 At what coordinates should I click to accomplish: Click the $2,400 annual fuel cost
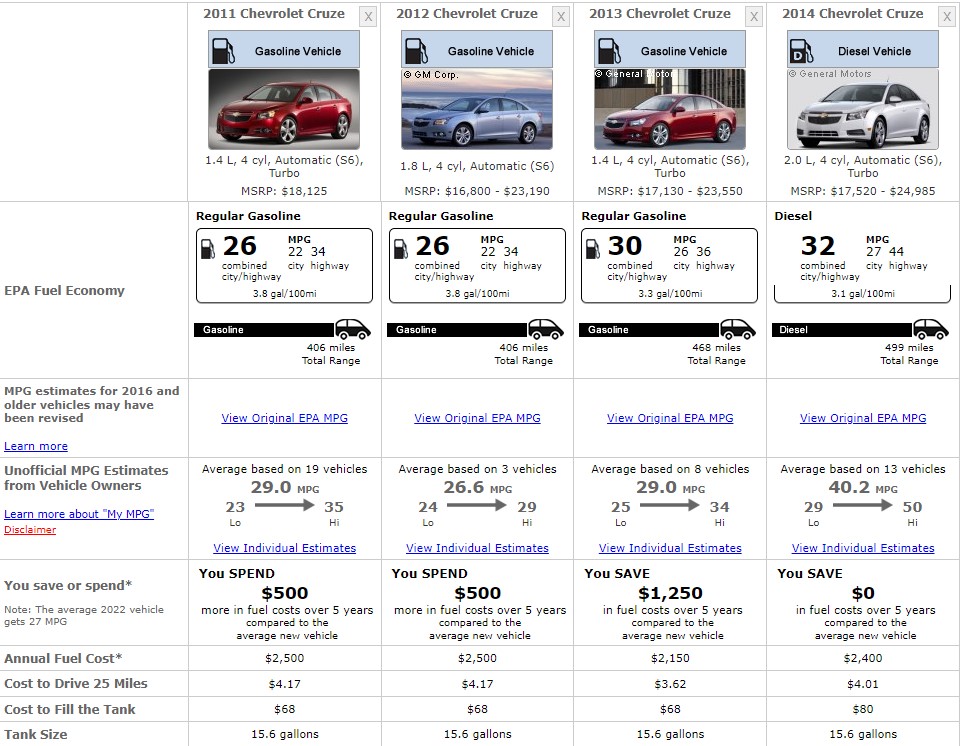(863, 658)
